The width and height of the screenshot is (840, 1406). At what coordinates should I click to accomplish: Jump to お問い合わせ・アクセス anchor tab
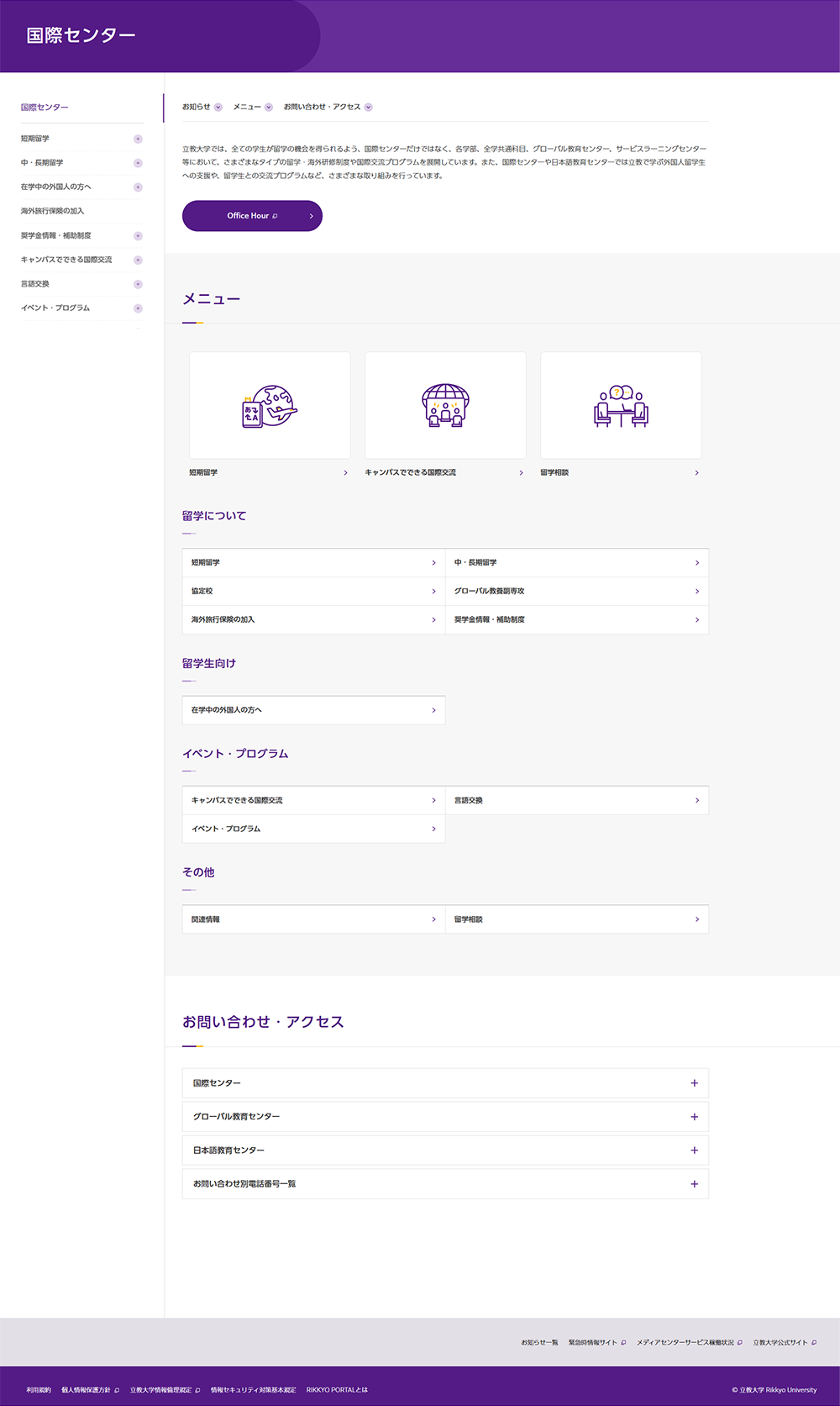click(x=328, y=107)
